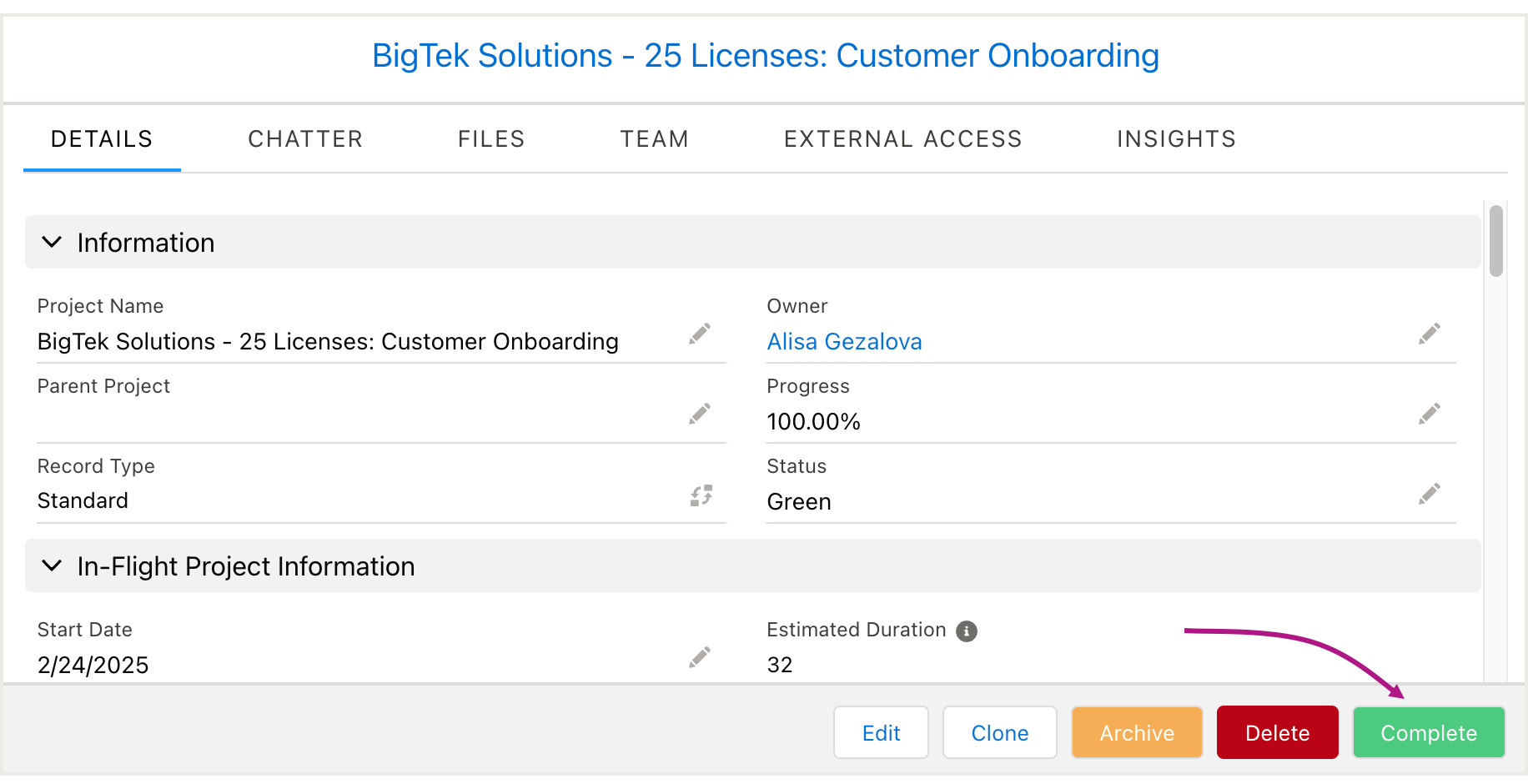Screen dimensions: 1528x784
Task: Click the Edit button
Action: pos(882,732)
